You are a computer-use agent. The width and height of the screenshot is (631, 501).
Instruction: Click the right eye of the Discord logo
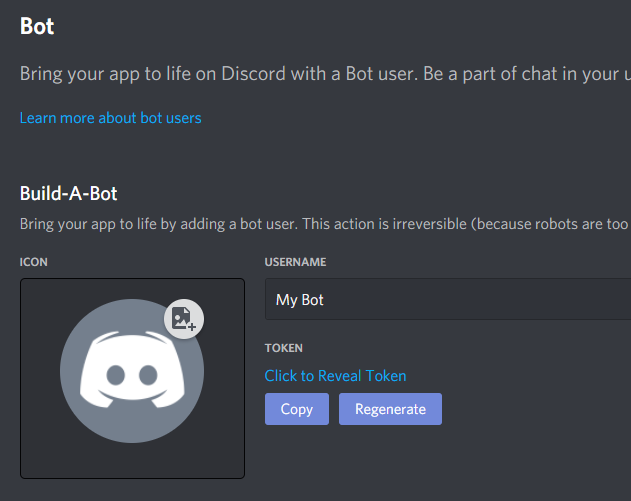(x=149, y=376)
